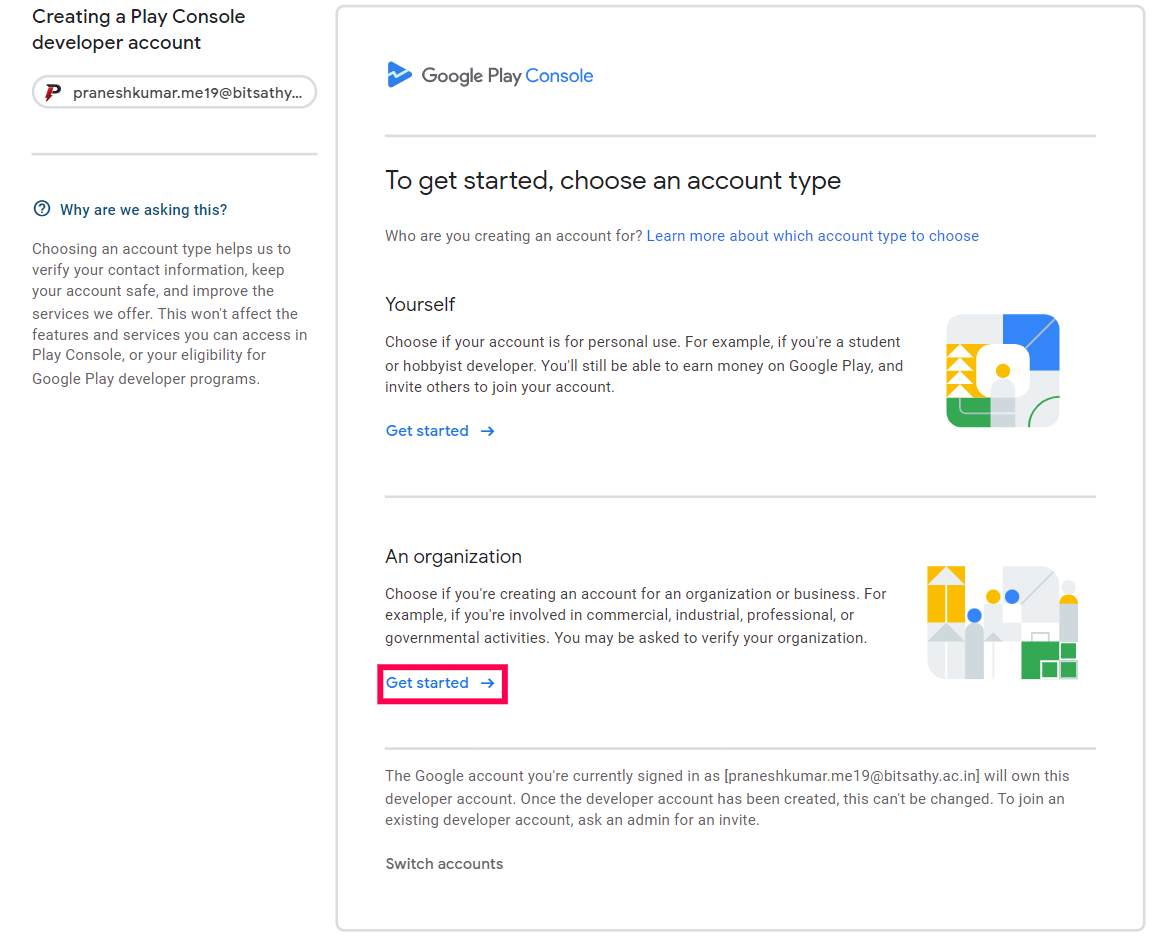Open the Learn more about account type link
The width and height of the screenshot is (1155, 943).
(x=812, y=236)
